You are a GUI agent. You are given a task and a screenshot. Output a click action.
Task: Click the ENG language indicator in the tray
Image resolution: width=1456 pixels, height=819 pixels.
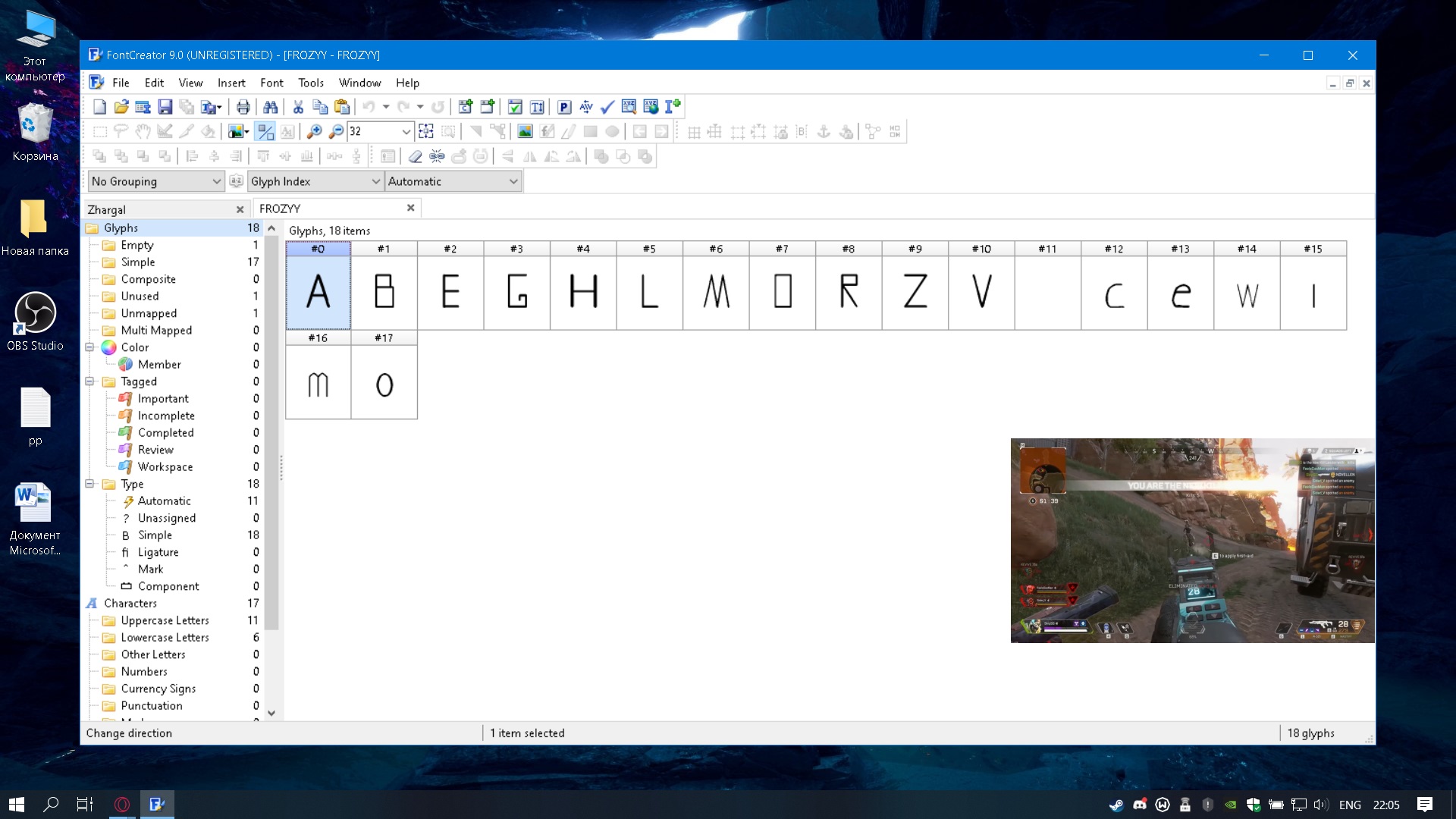(x=1350, y=805)
